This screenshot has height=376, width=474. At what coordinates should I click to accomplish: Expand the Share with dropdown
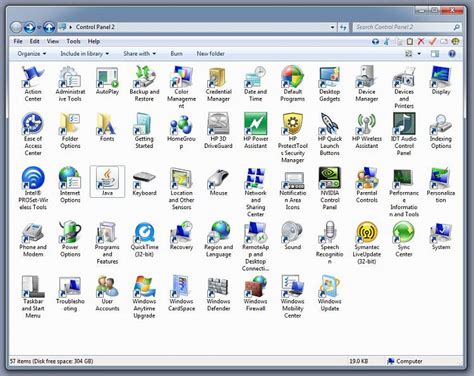tap(140, 54)
